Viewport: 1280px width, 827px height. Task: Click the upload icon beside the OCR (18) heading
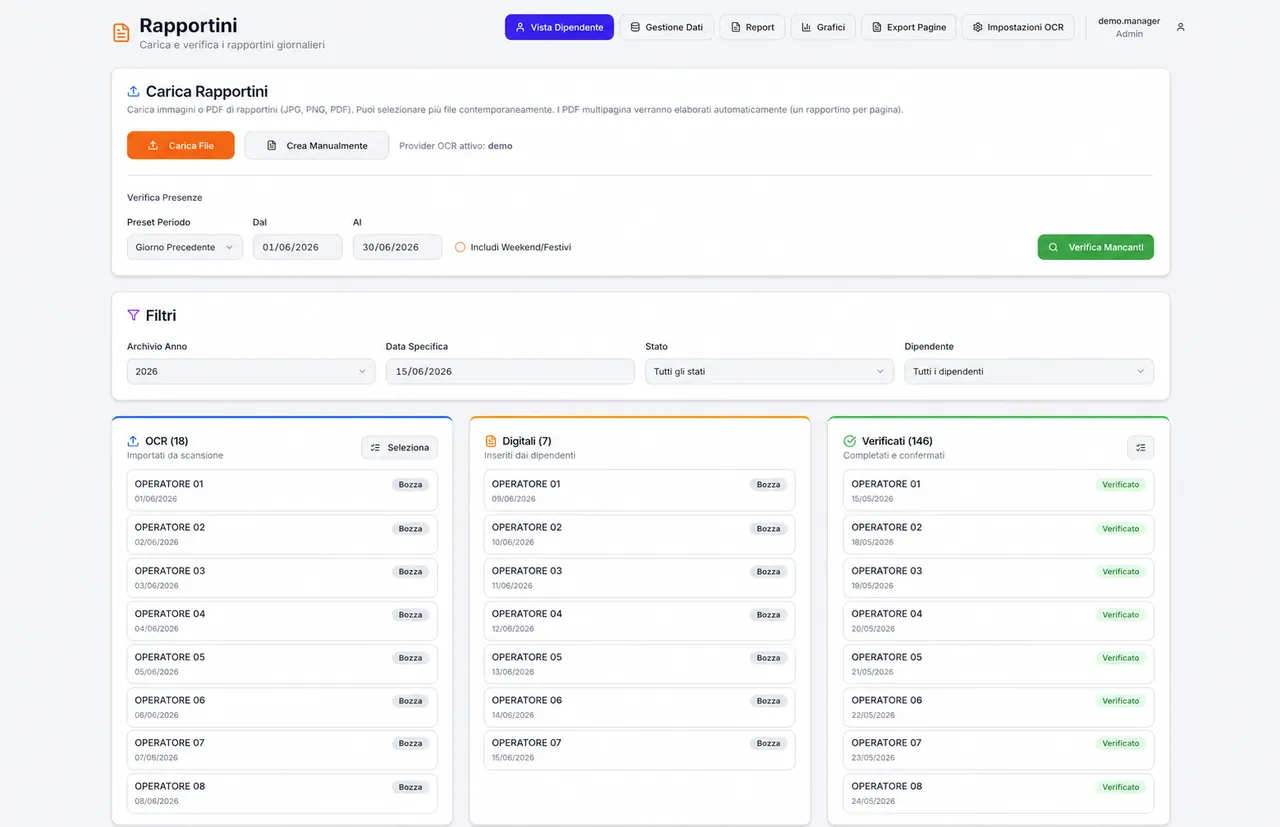133,441
